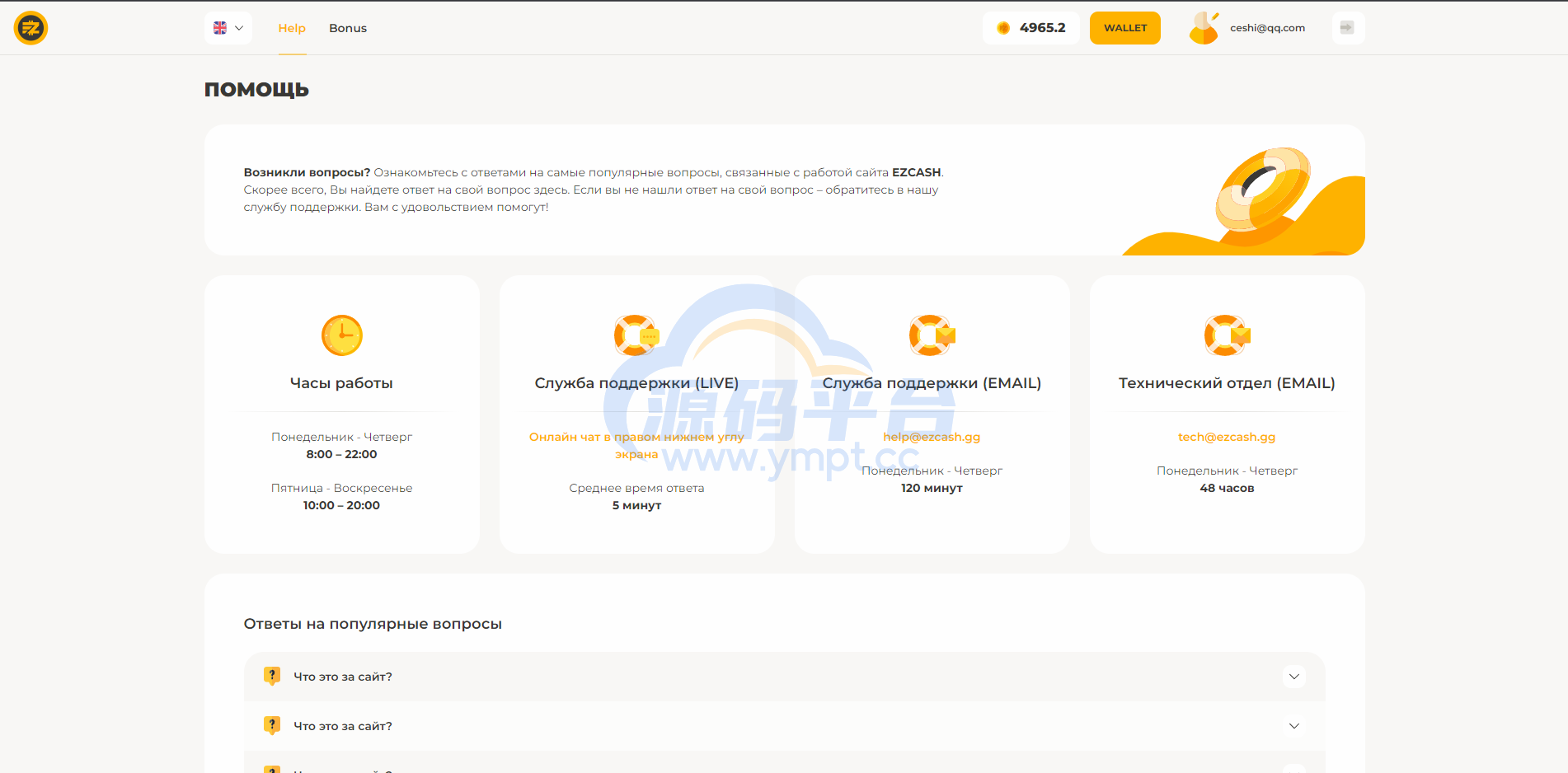Click the Служба поддержки (LIVE) heading
This screenshot has height=773, width=1568.
pyautogui.click(x=636, y=383)
